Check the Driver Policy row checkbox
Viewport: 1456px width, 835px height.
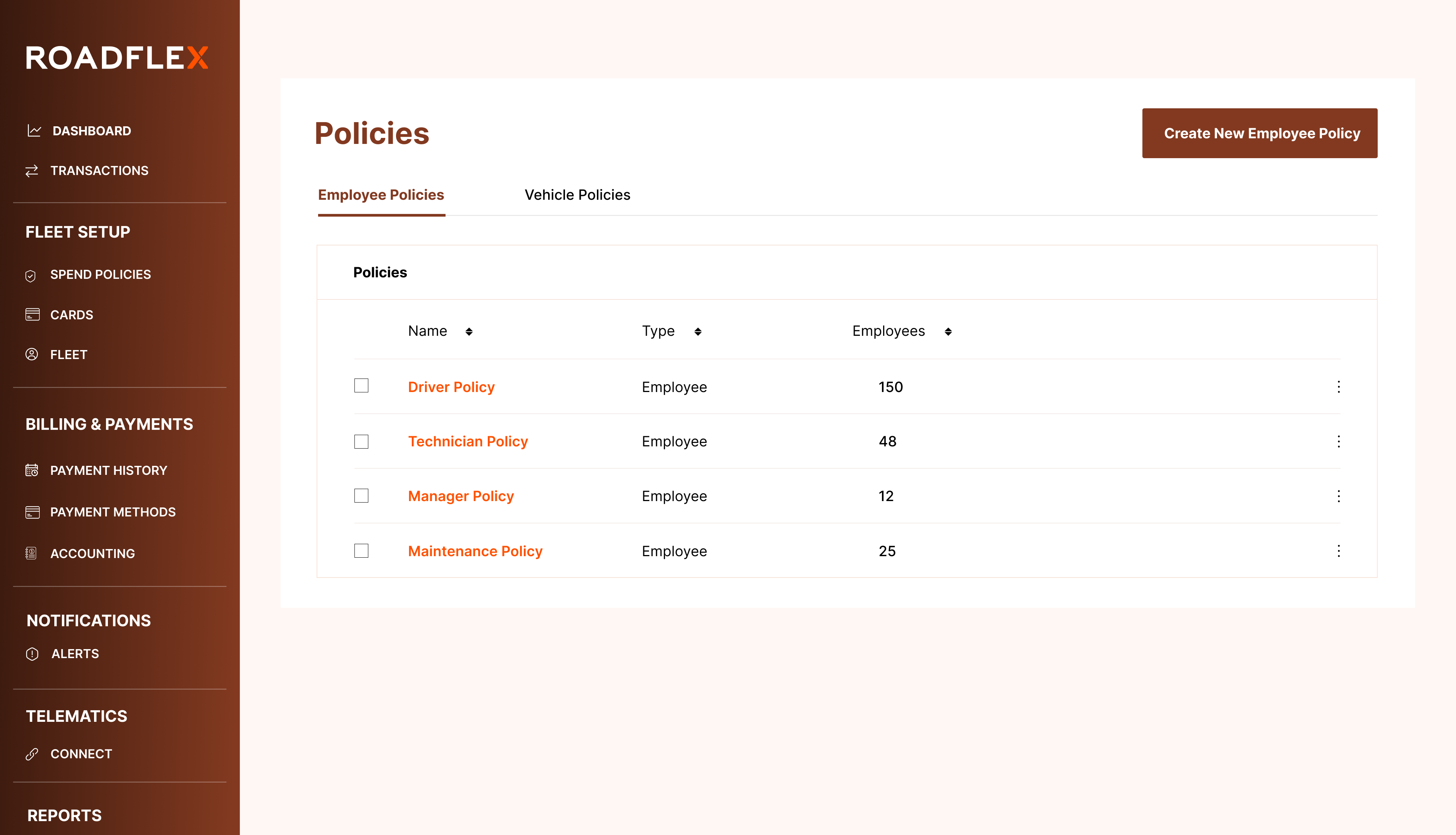[x=361, y=386]
